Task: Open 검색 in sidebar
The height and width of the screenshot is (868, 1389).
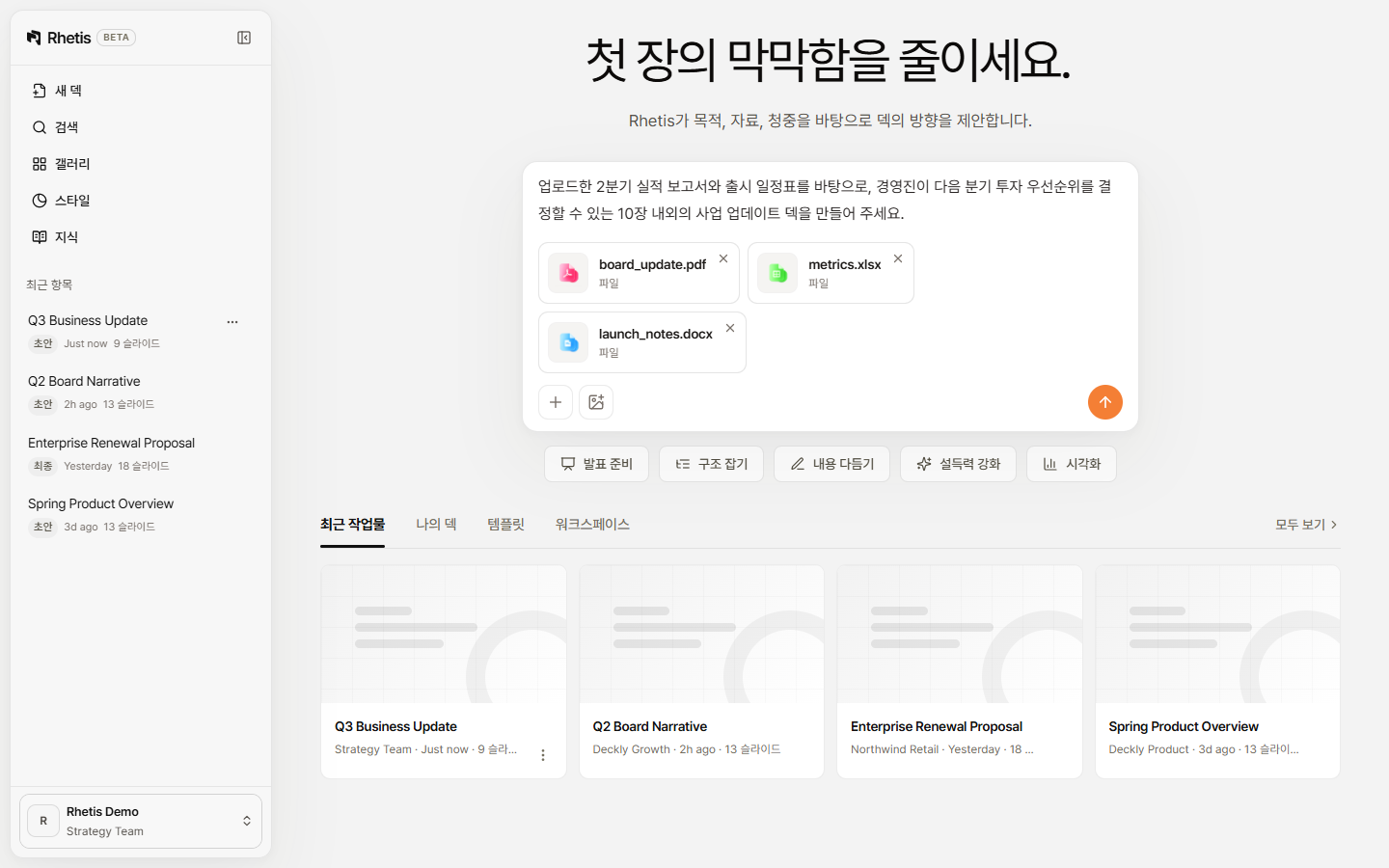Action: tap(141, 127)
